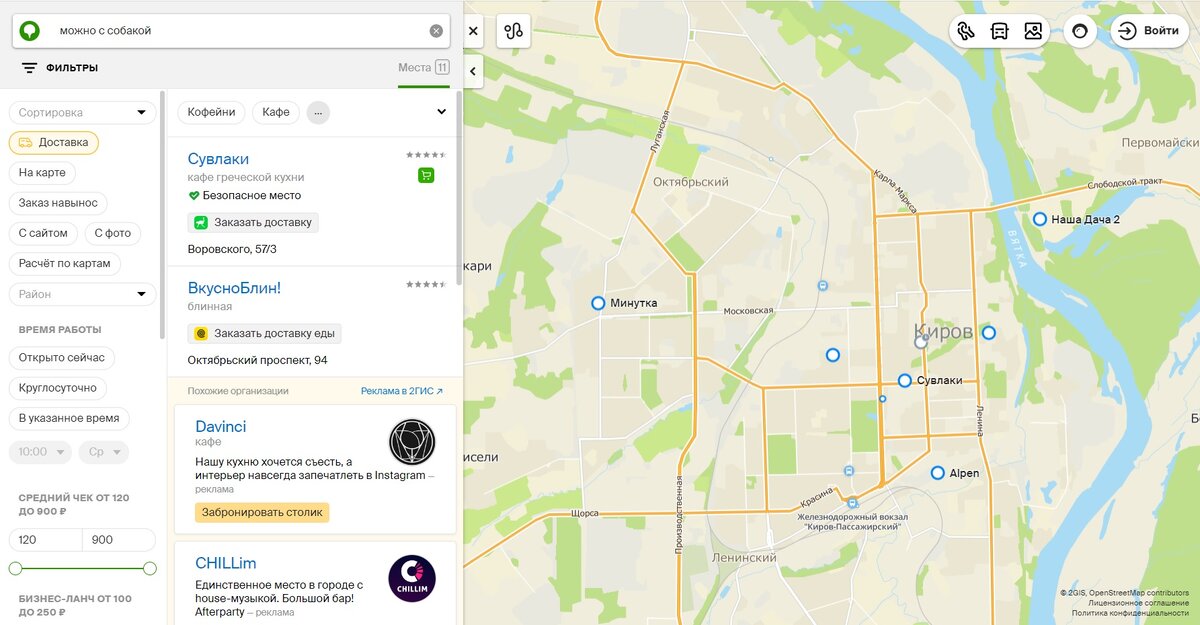1200x625 pixels.
Task: Open the Сувлаки listing title
Action: tap(218, 159)
